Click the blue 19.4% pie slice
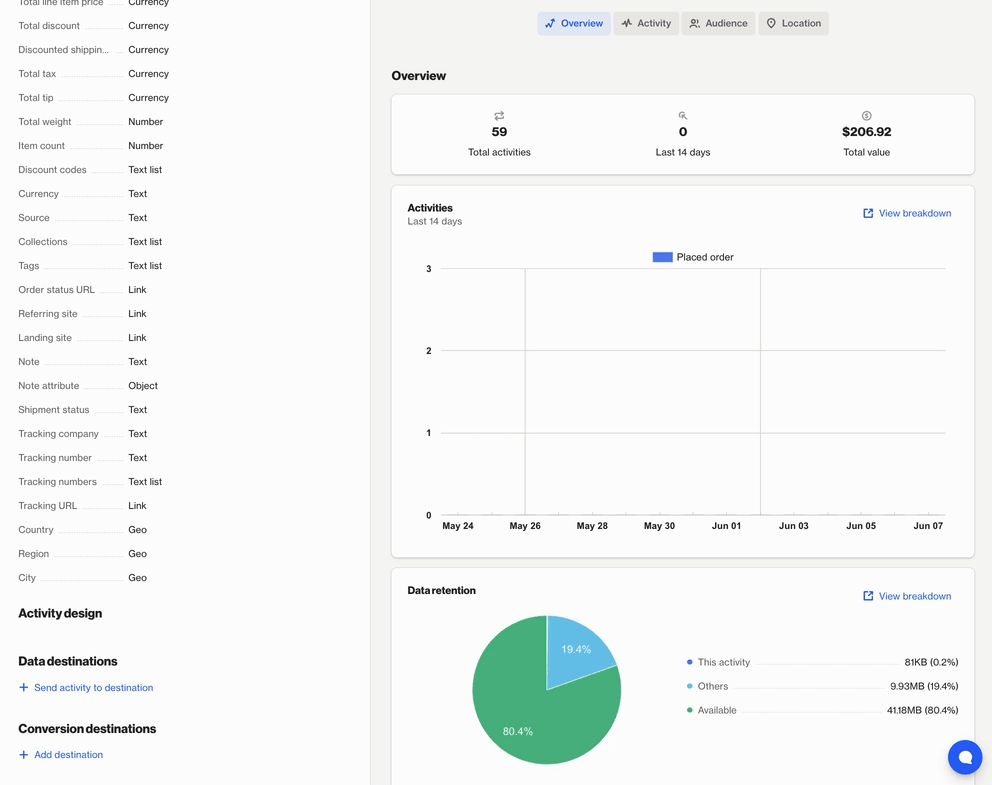 tap(576, 650)
